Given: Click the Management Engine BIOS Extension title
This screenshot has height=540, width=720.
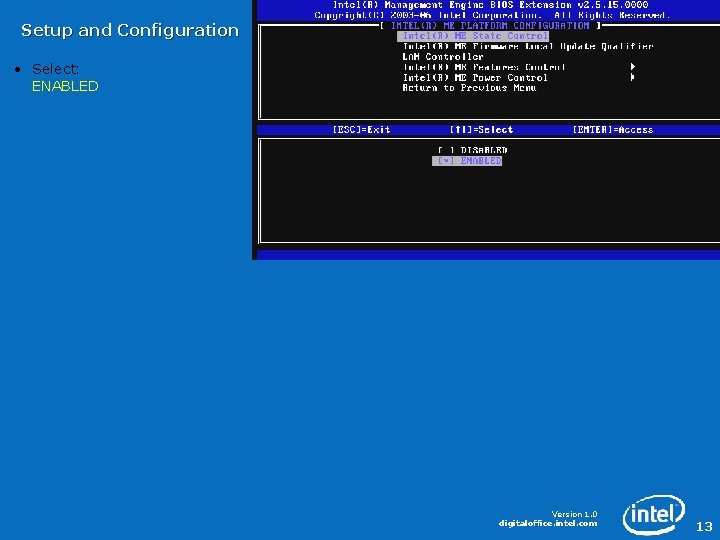Looking at the screenshot, I should pyautogui.click(x=490, y=5).
